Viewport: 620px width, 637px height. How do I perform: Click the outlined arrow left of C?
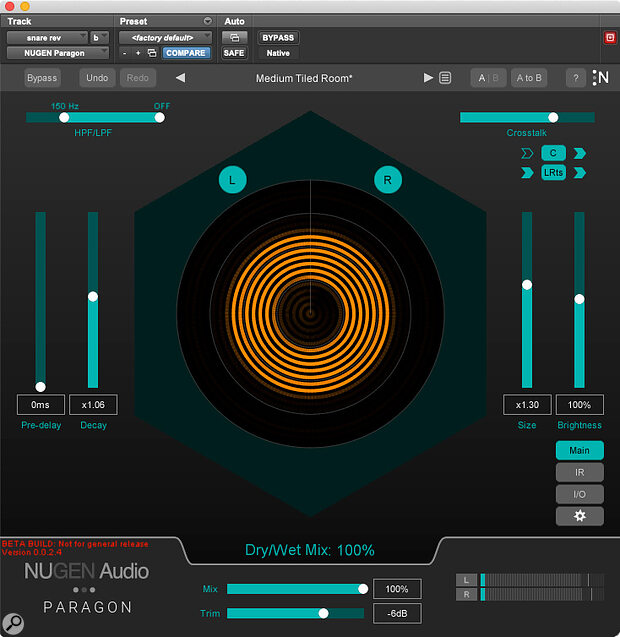527,154
